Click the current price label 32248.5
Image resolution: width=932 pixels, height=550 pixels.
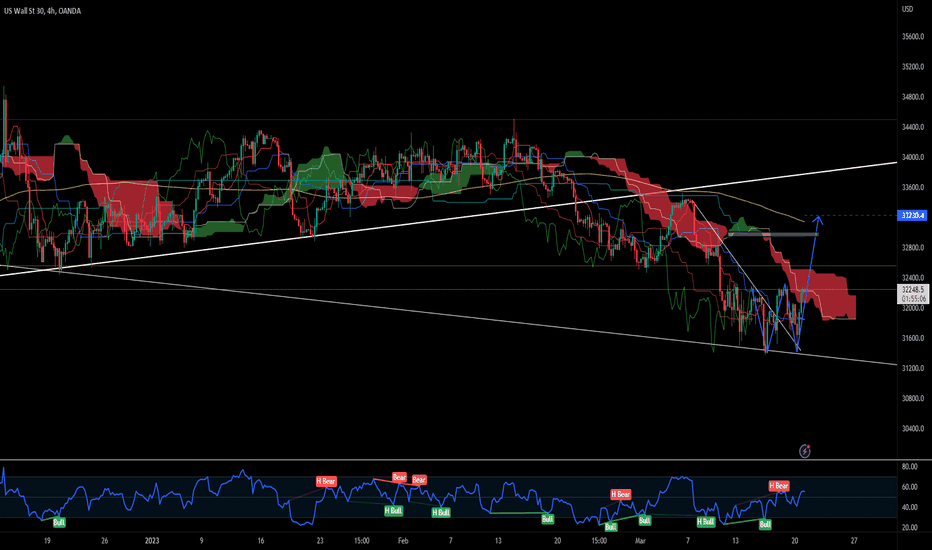tap(912, 290)
